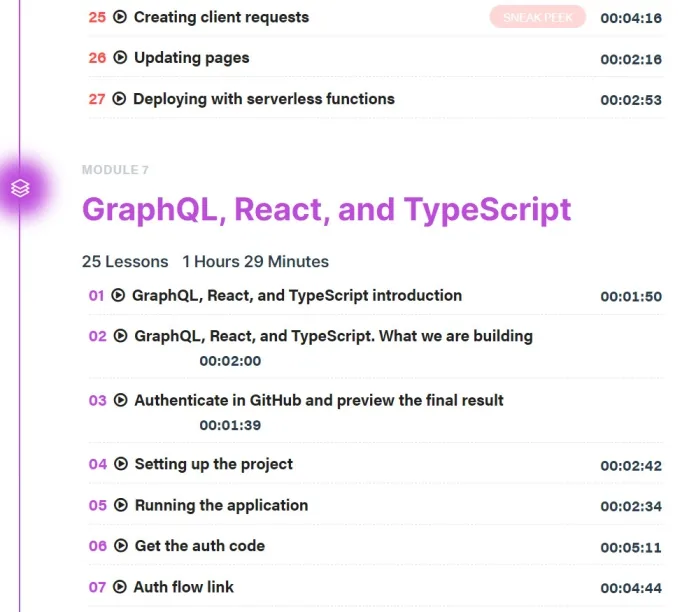682x612 pixels.
Task: Click purple lesson number 04
Action: coord(97,465)
